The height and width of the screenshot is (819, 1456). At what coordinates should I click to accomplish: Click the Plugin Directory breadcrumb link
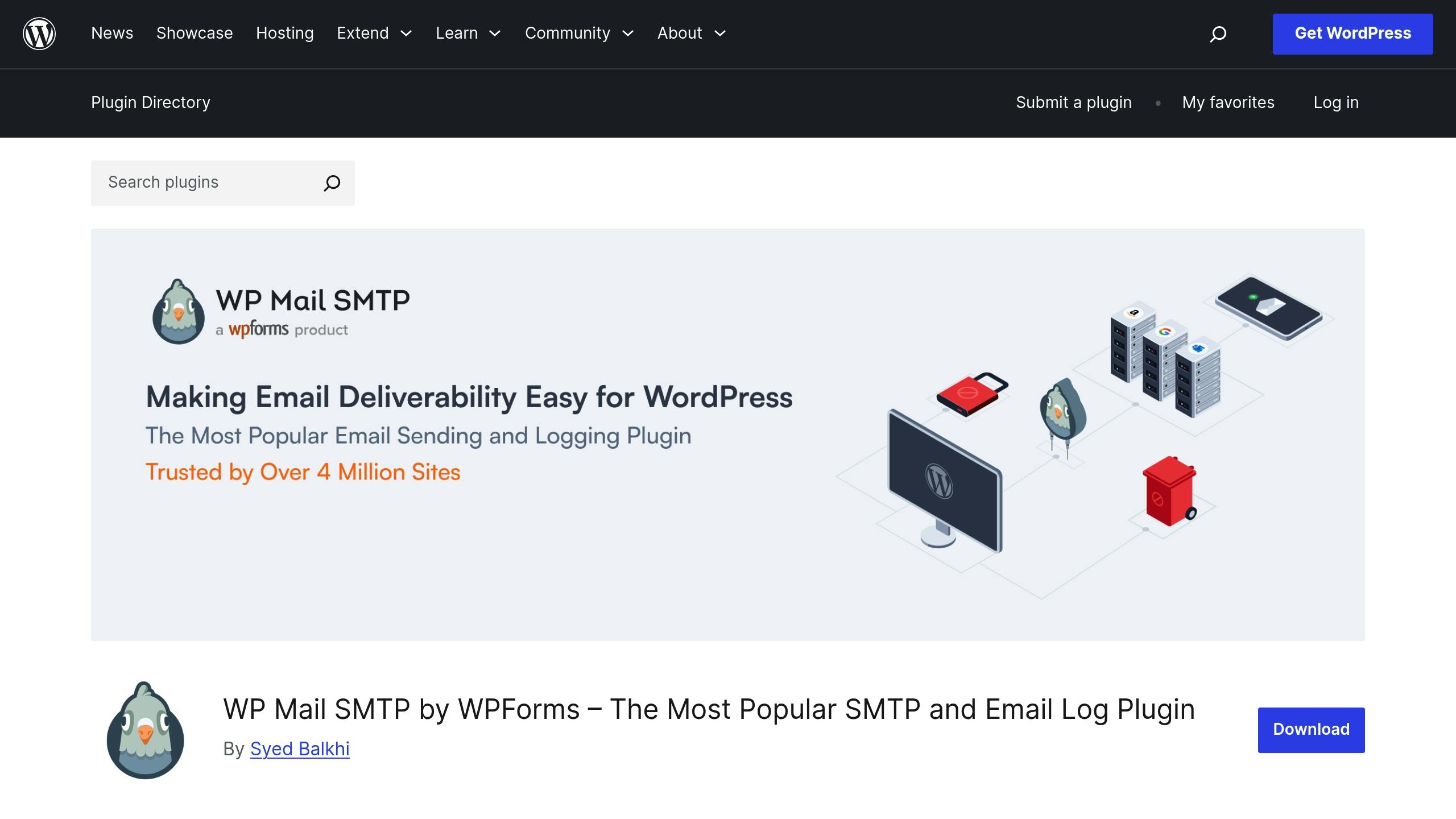point(151,102)
